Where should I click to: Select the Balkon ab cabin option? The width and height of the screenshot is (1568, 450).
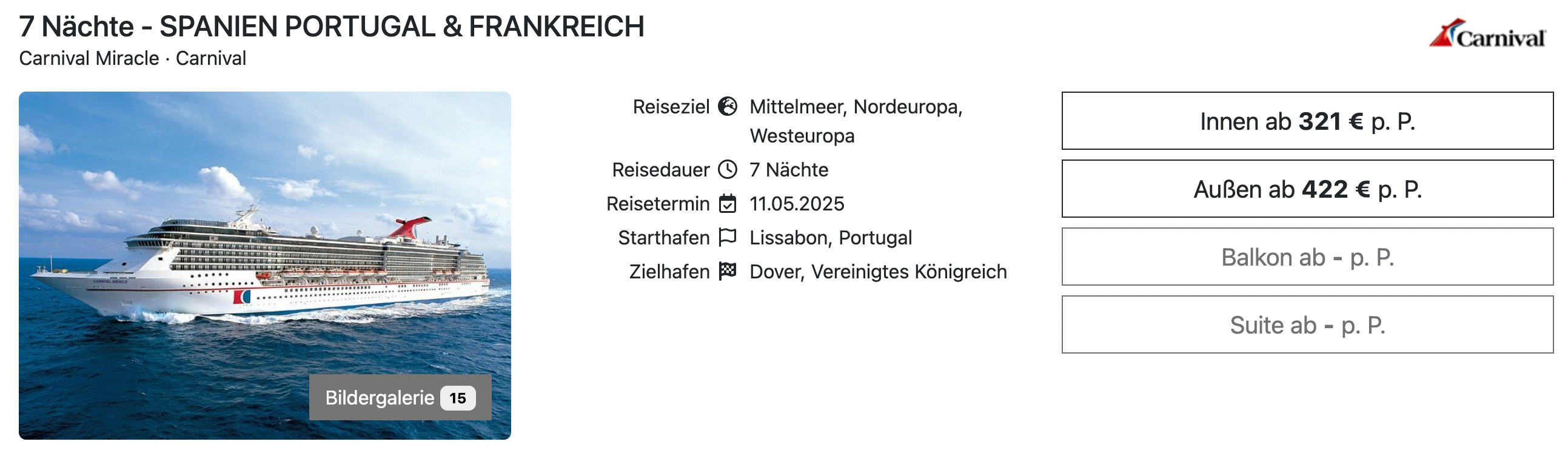(1307, 257)
